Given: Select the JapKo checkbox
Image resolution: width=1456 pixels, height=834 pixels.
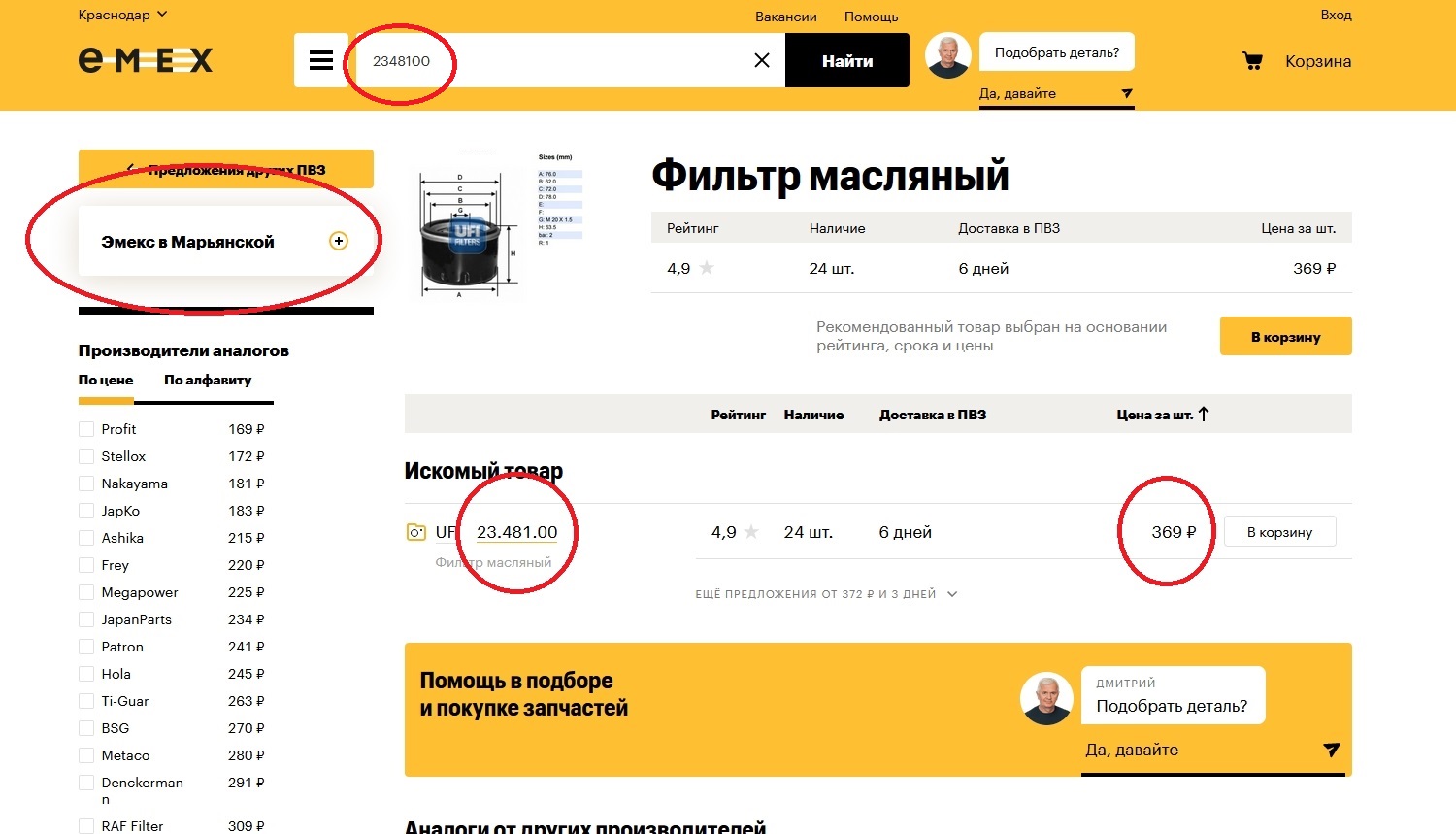Looking at the screenshot, I should (x=86, y=511).
